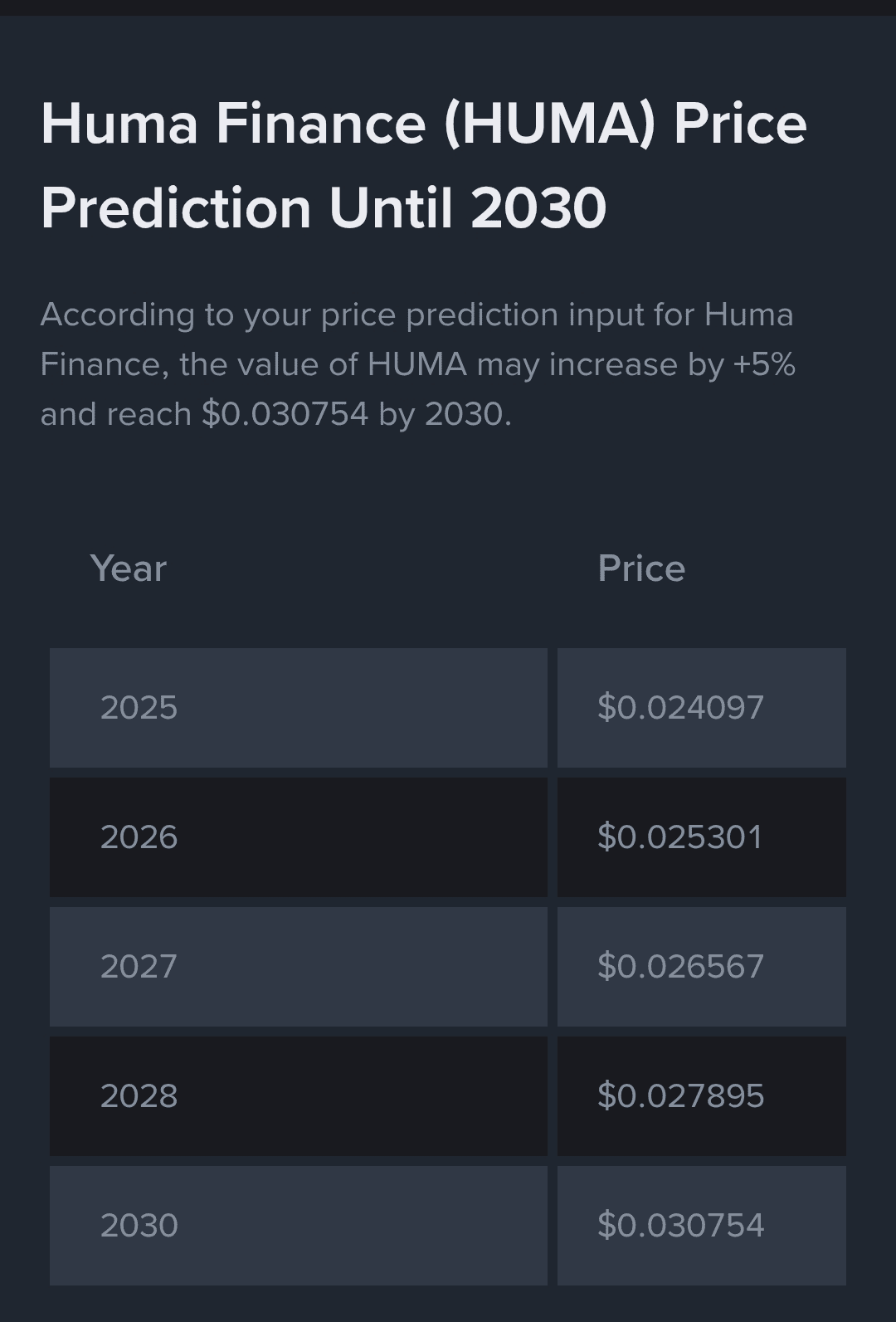This screenshot has width=896, height=1322.
Task: Click the 2026 year cell
Action: [299, 837]
